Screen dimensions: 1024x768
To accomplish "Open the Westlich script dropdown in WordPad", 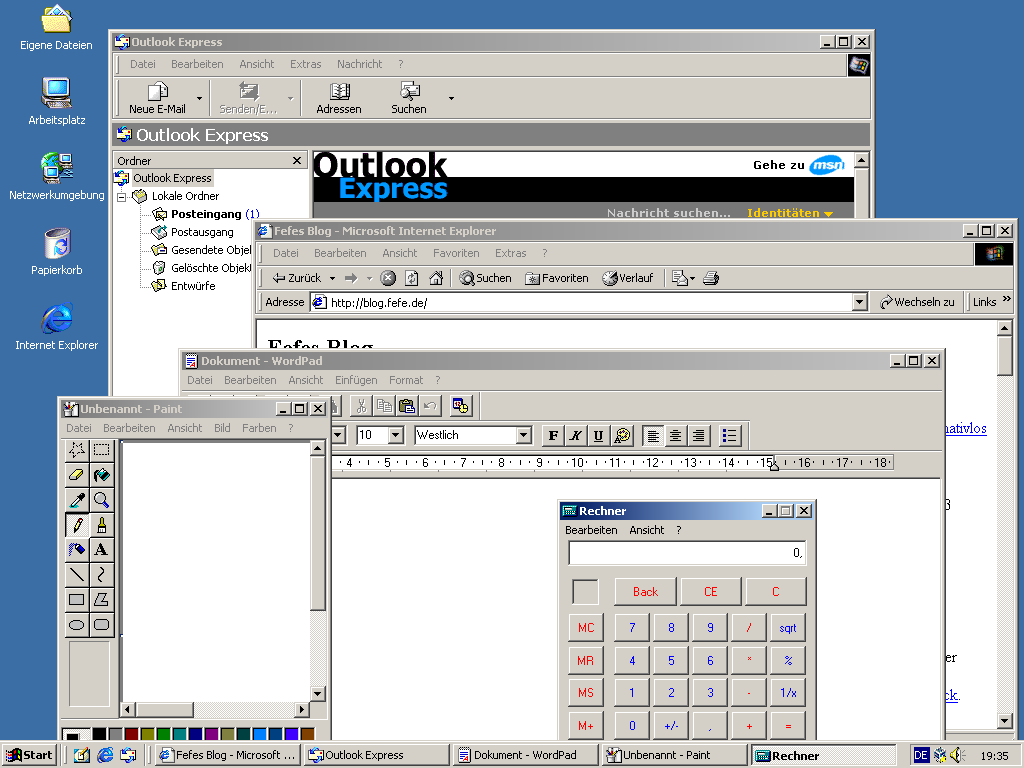I will pos(523,435).
